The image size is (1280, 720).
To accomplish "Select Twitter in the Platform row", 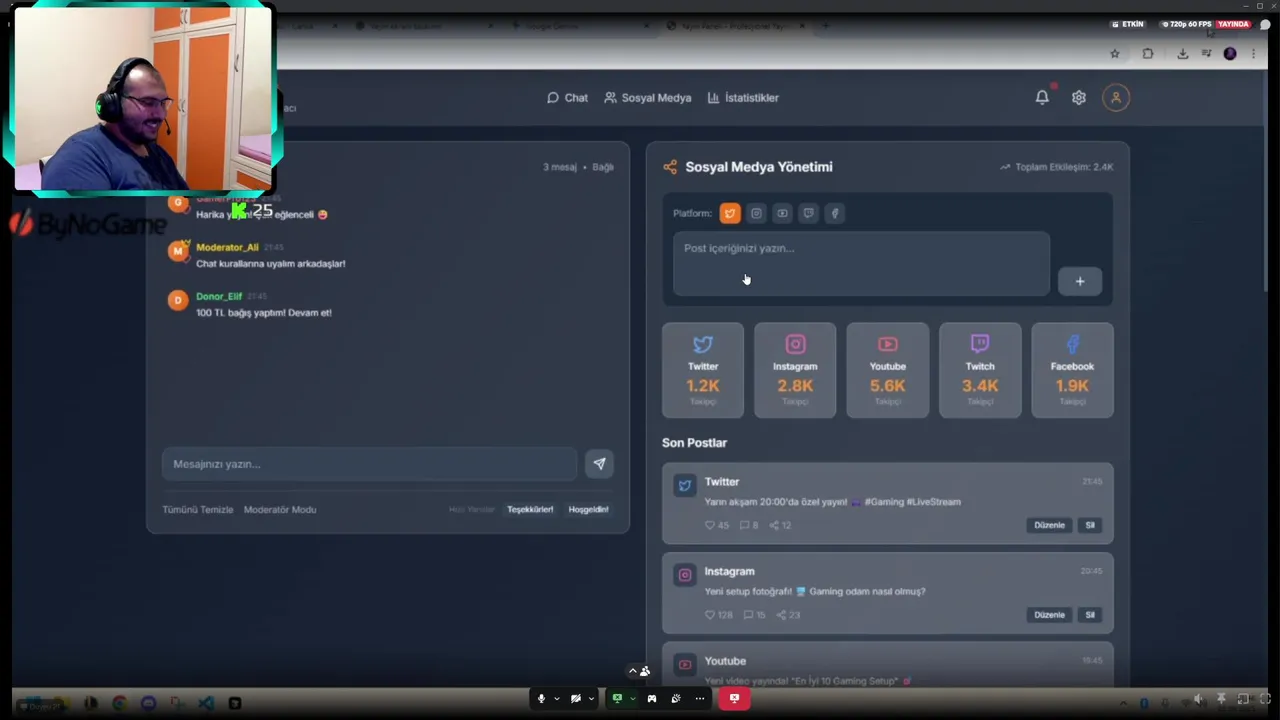I will pos(730,213).
